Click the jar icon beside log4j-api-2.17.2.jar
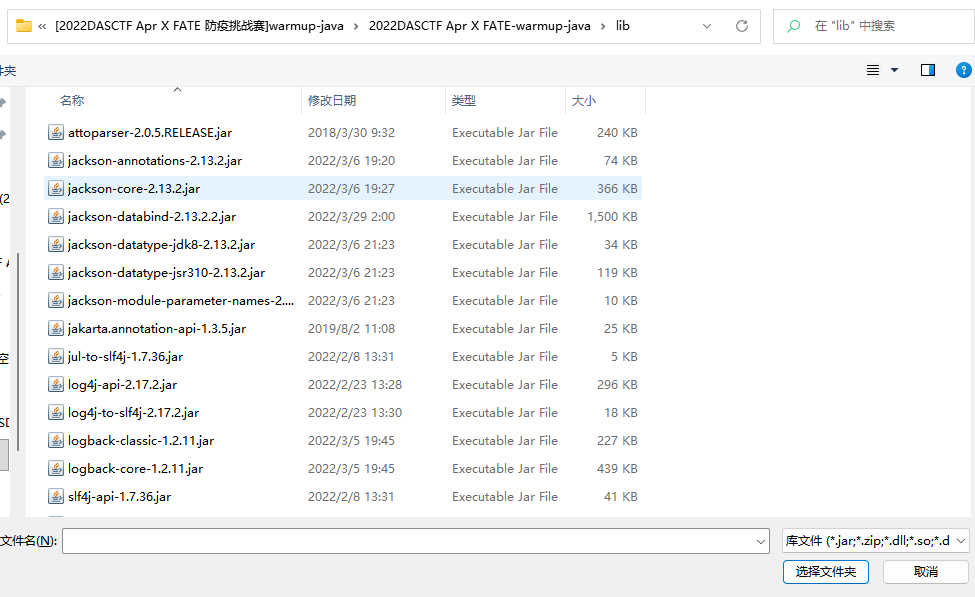Viewport: 975px width, 597px height. [56, 384]
